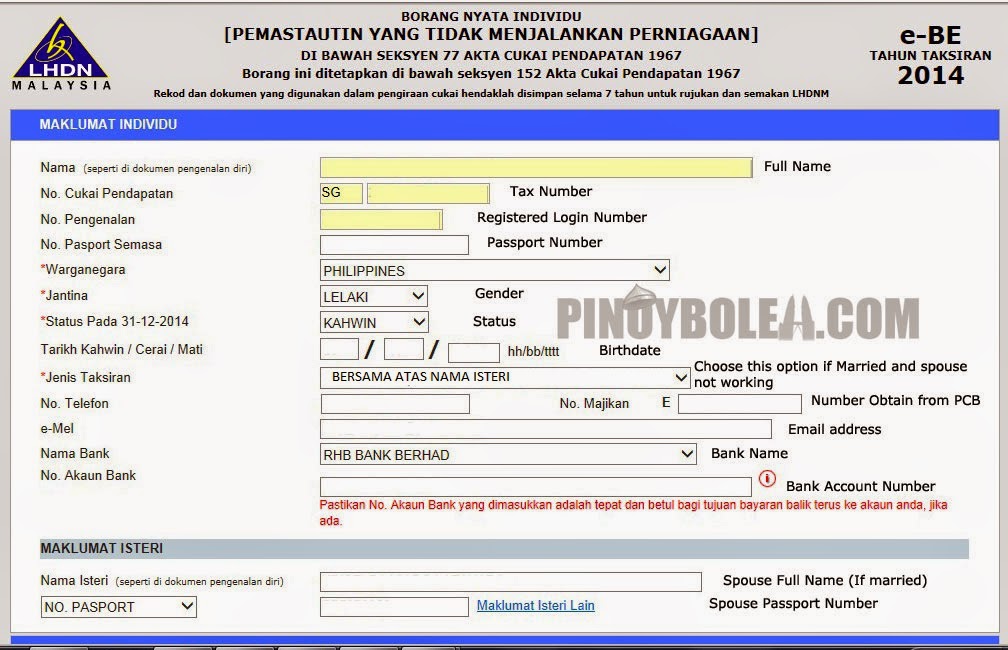Click the year box of Tarikh Kahwin

pos(474,352)
